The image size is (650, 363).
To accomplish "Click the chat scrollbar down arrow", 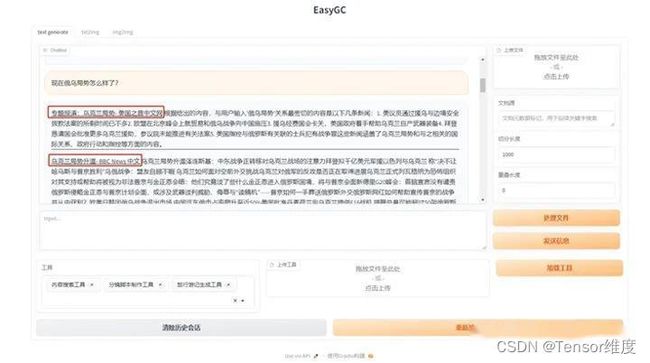I will 483,200.
